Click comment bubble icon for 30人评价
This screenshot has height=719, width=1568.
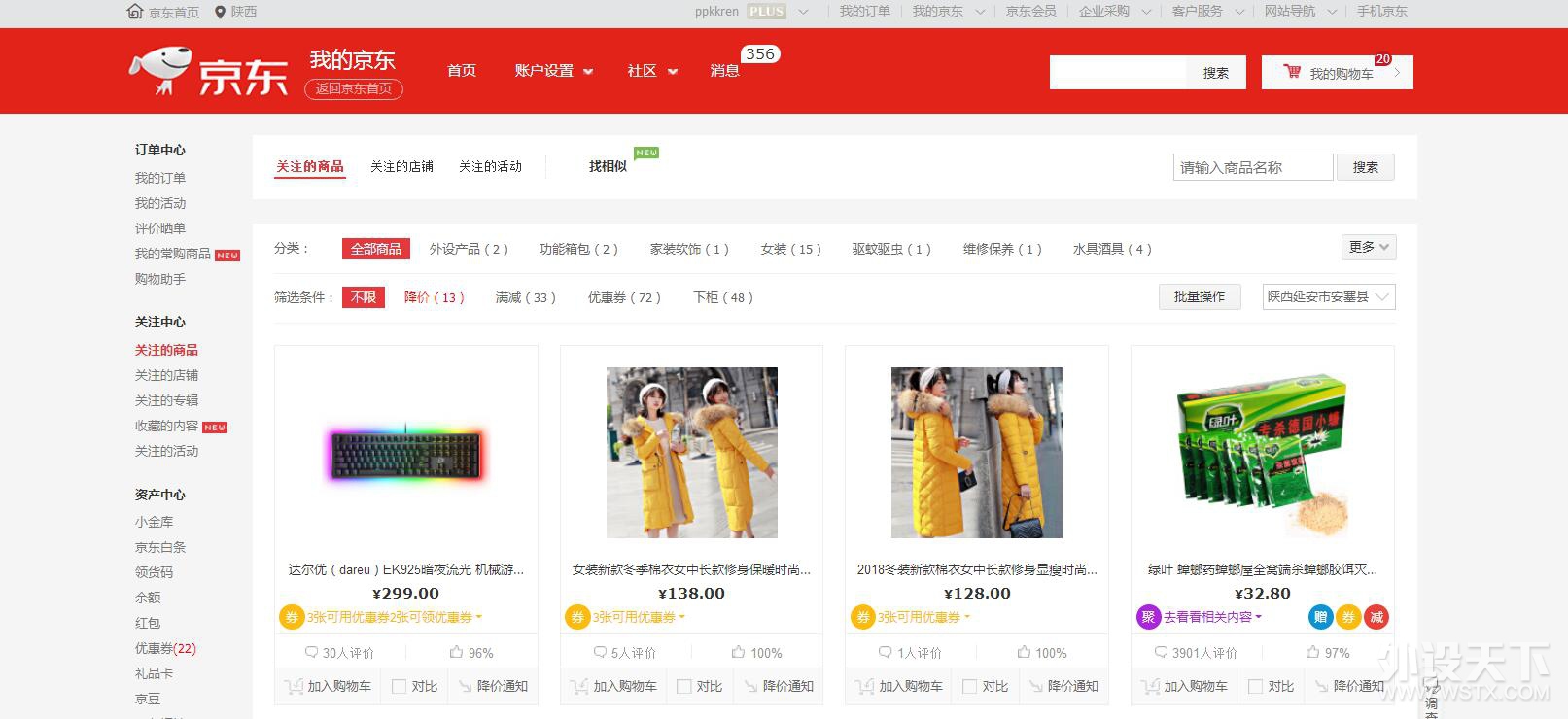pyautogui.click(x=312, y=653)
